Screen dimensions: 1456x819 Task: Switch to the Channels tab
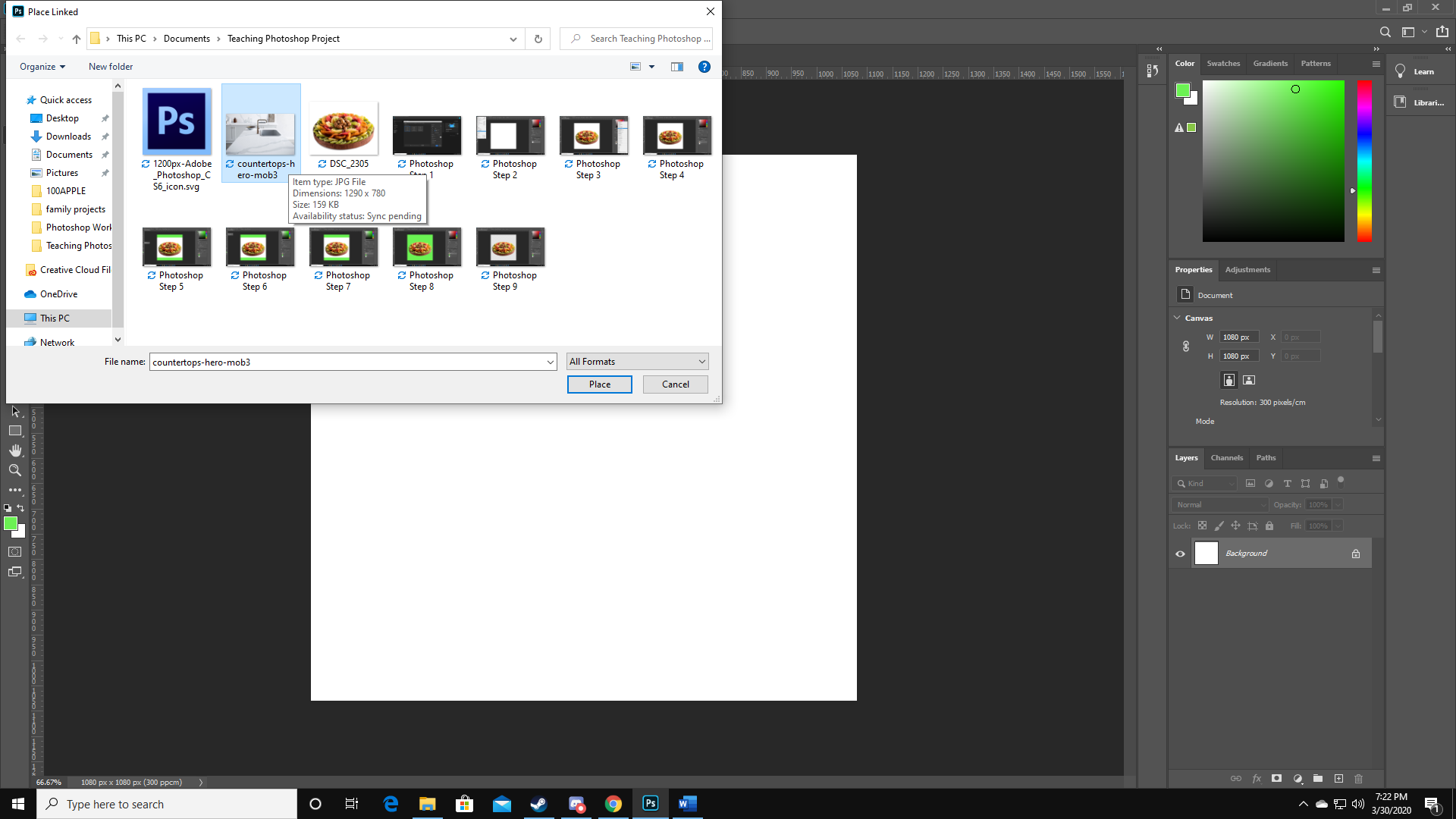(1226, 458)
